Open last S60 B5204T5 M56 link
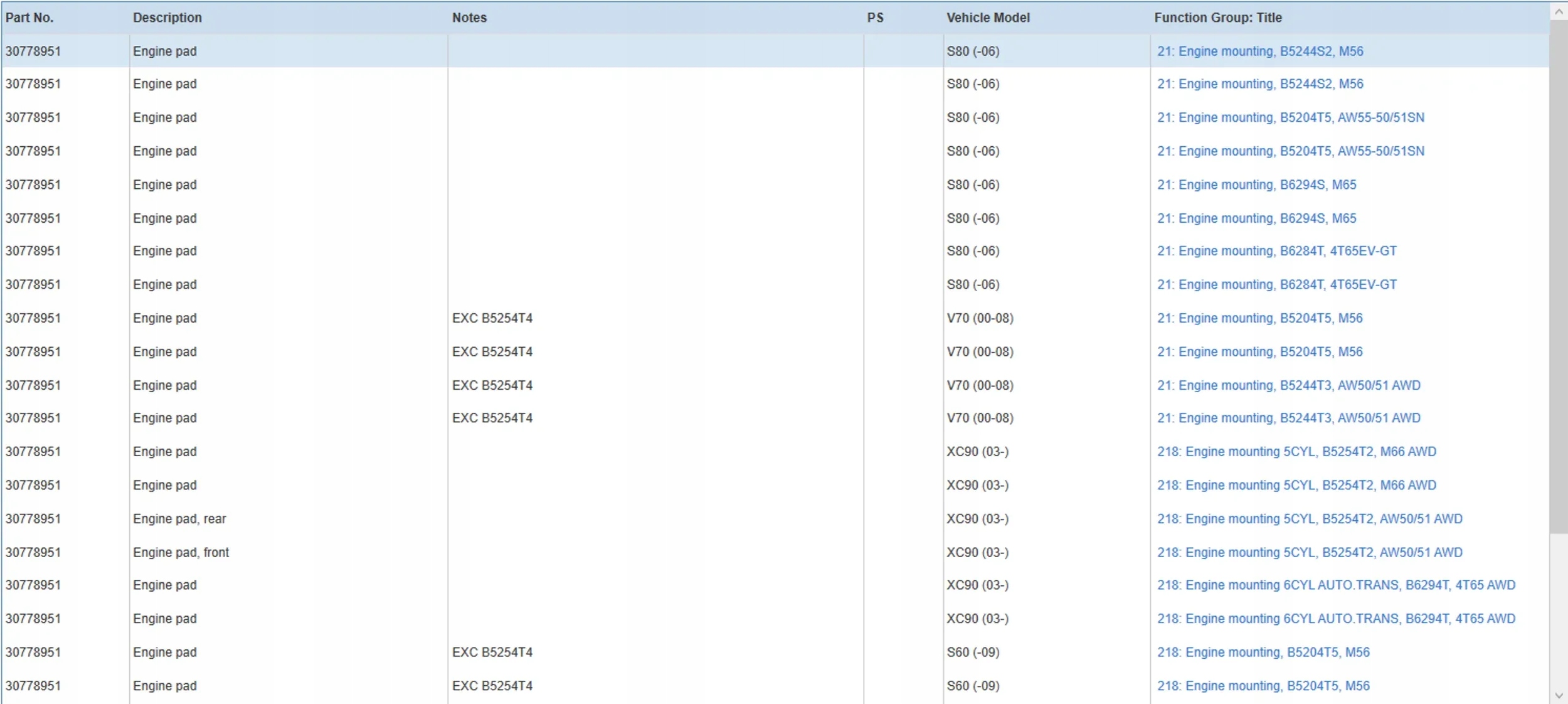This screenshot has height=704, width=1568. point(1263,686)
